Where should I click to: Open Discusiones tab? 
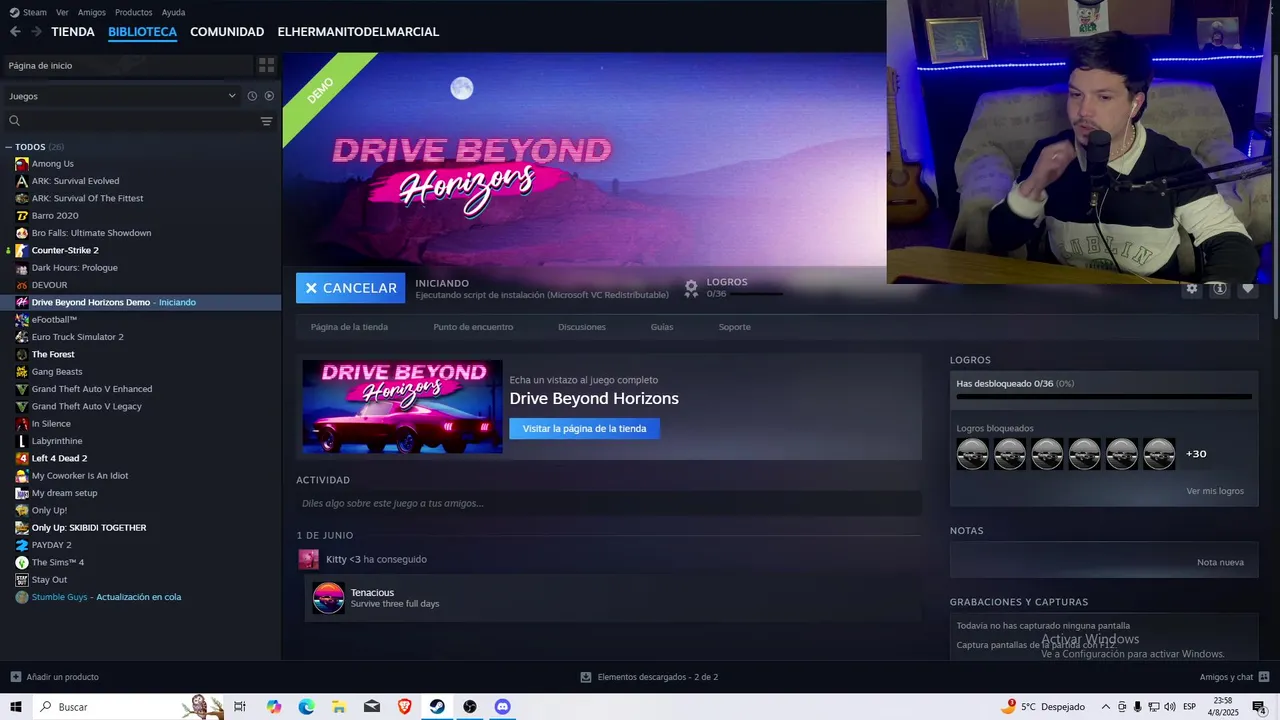click(582, 327)
